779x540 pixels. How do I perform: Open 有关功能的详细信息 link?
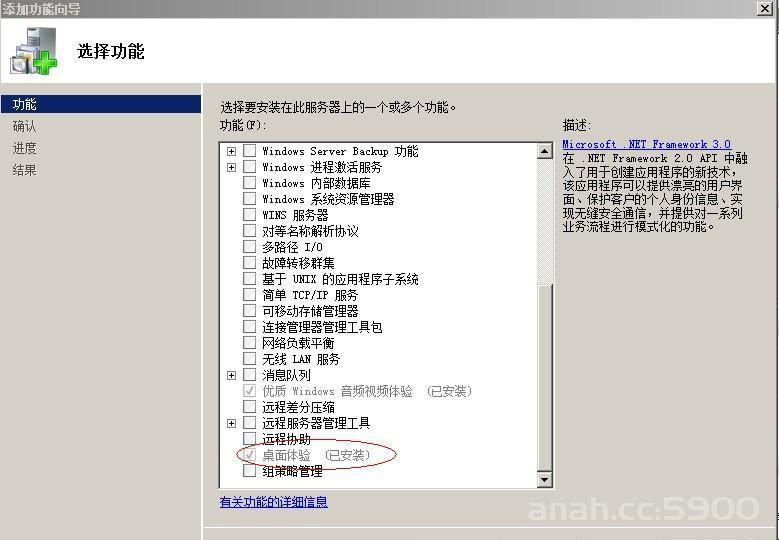(x=273, y=502)
